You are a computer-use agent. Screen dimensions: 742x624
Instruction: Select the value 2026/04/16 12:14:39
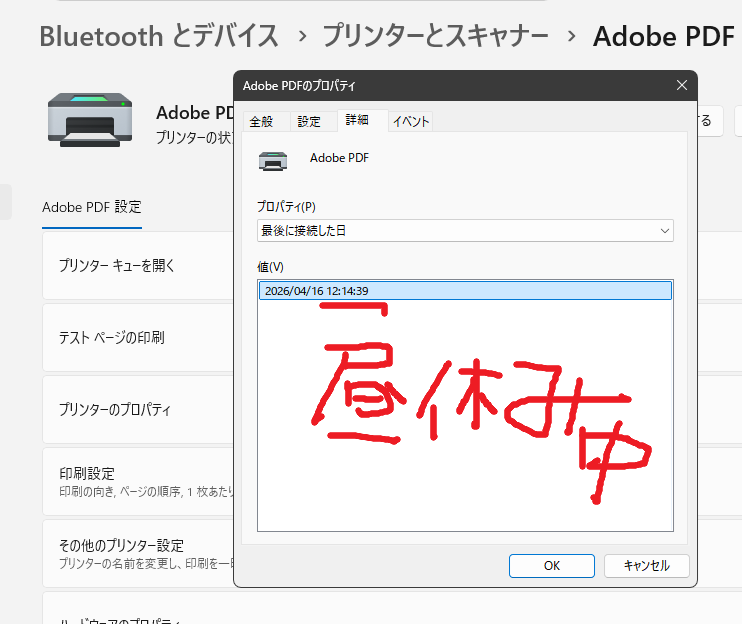tap(465, 290)
